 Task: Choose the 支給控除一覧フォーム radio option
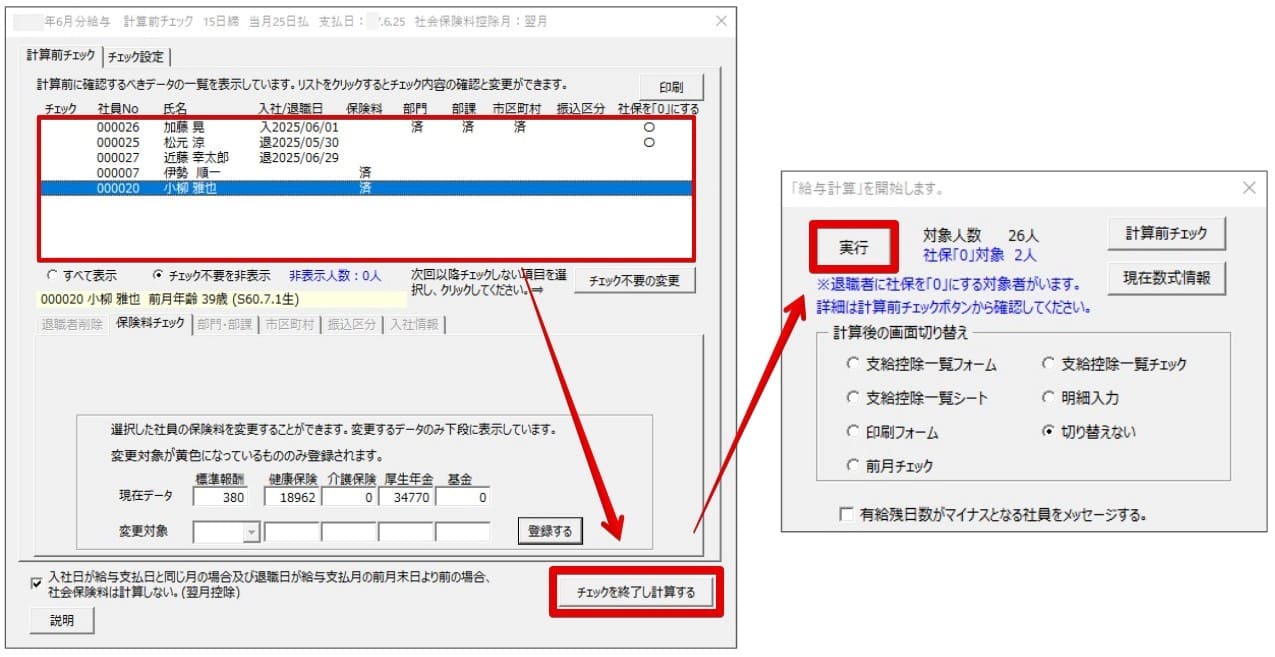click(853, 364)
